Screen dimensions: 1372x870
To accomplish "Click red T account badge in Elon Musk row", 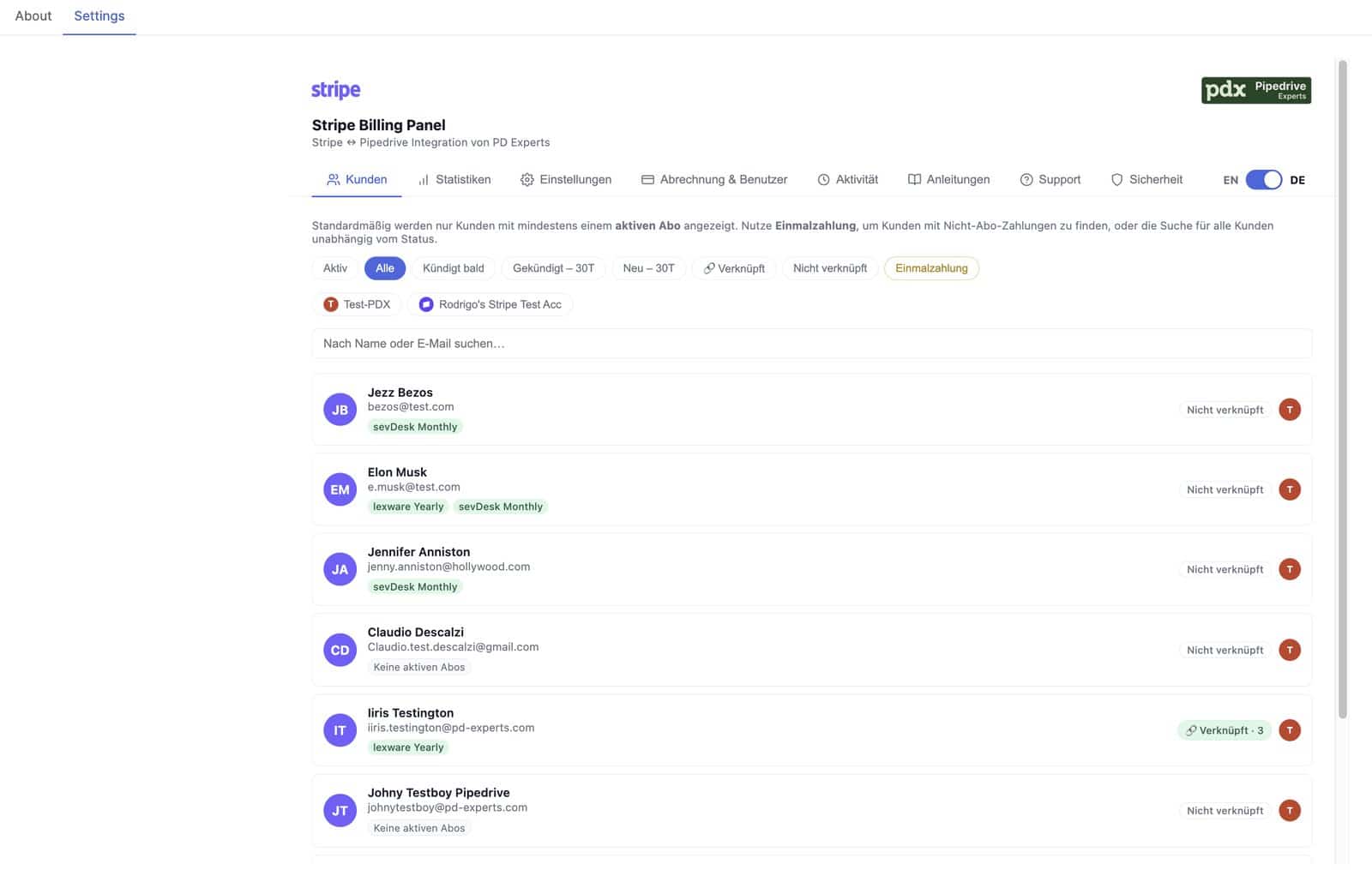I will point(1290,489).
